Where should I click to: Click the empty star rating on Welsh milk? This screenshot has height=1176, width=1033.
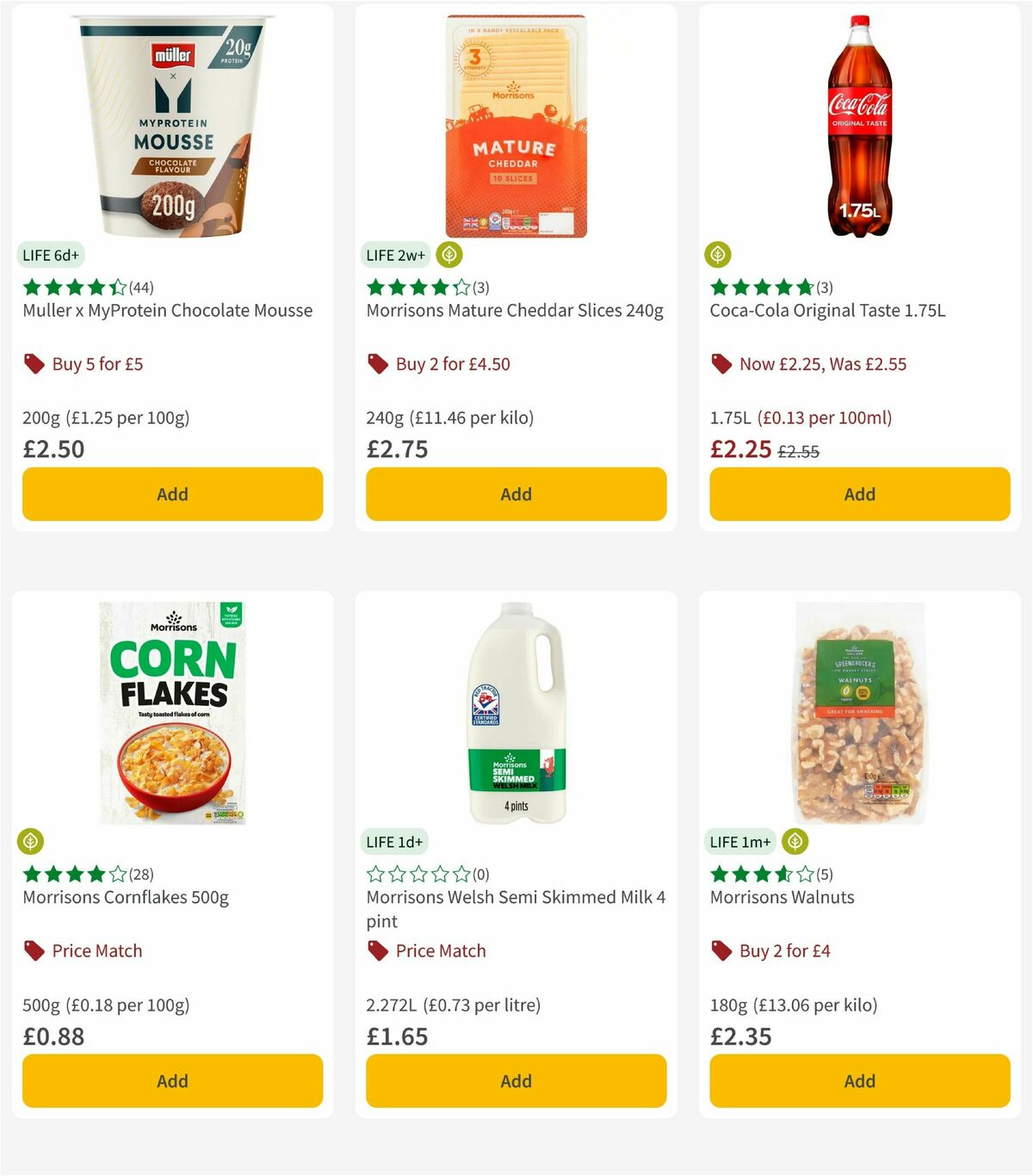(x=416, y=872)
